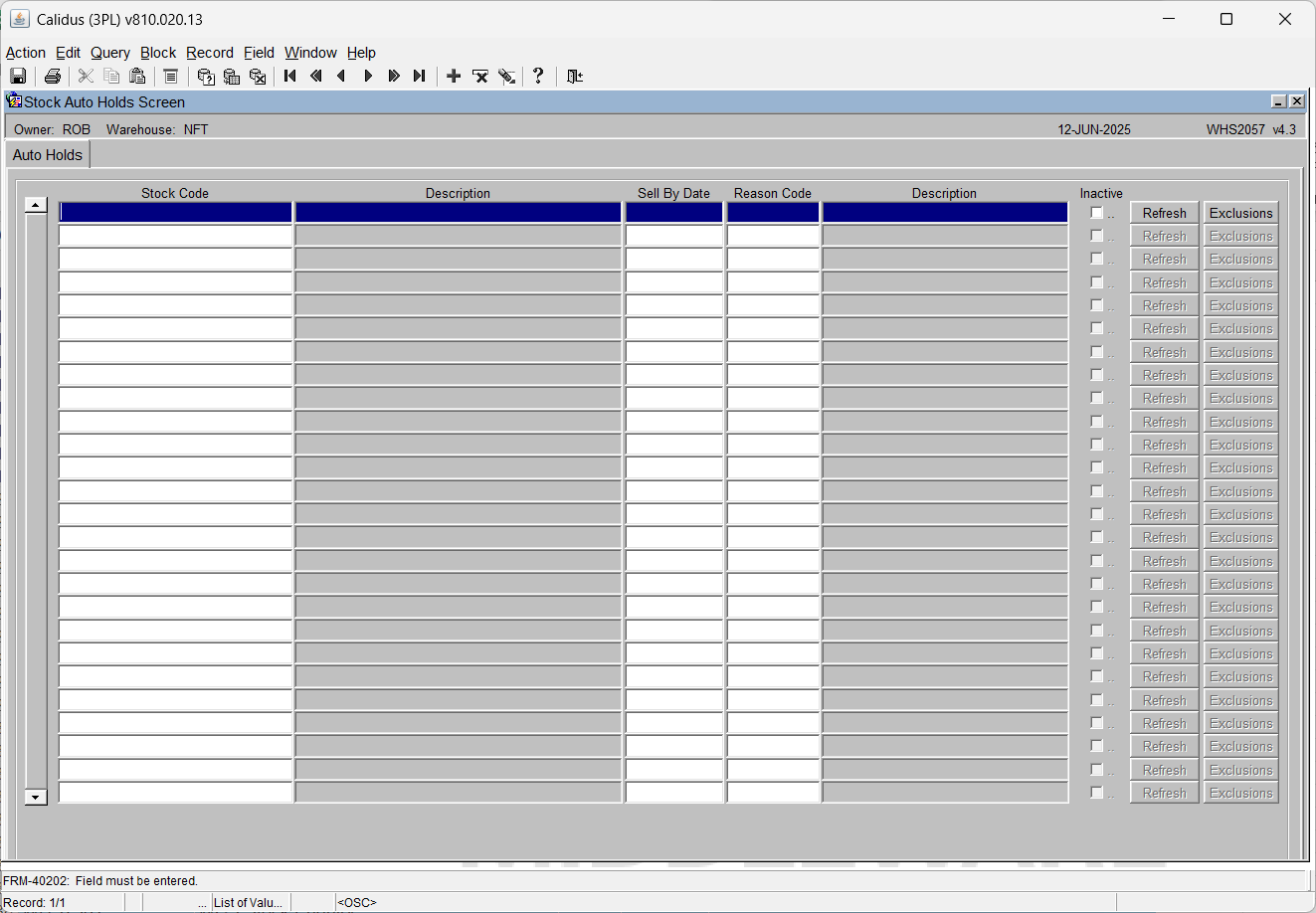
Task: Go to the previous record arrow
Action: [342, 76]
